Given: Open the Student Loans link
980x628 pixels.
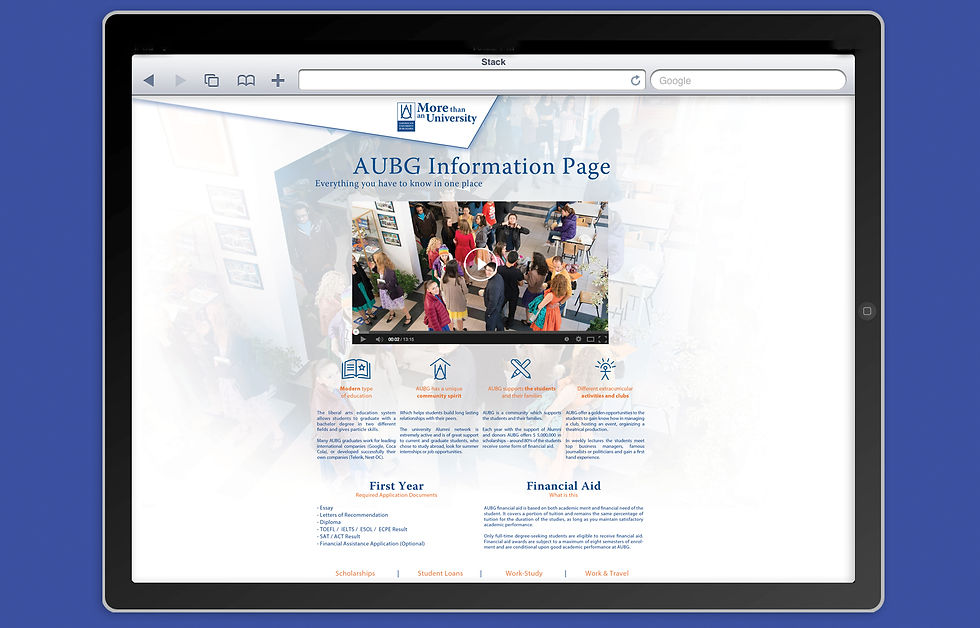Looking at the screenshot, I should point(440,573).
